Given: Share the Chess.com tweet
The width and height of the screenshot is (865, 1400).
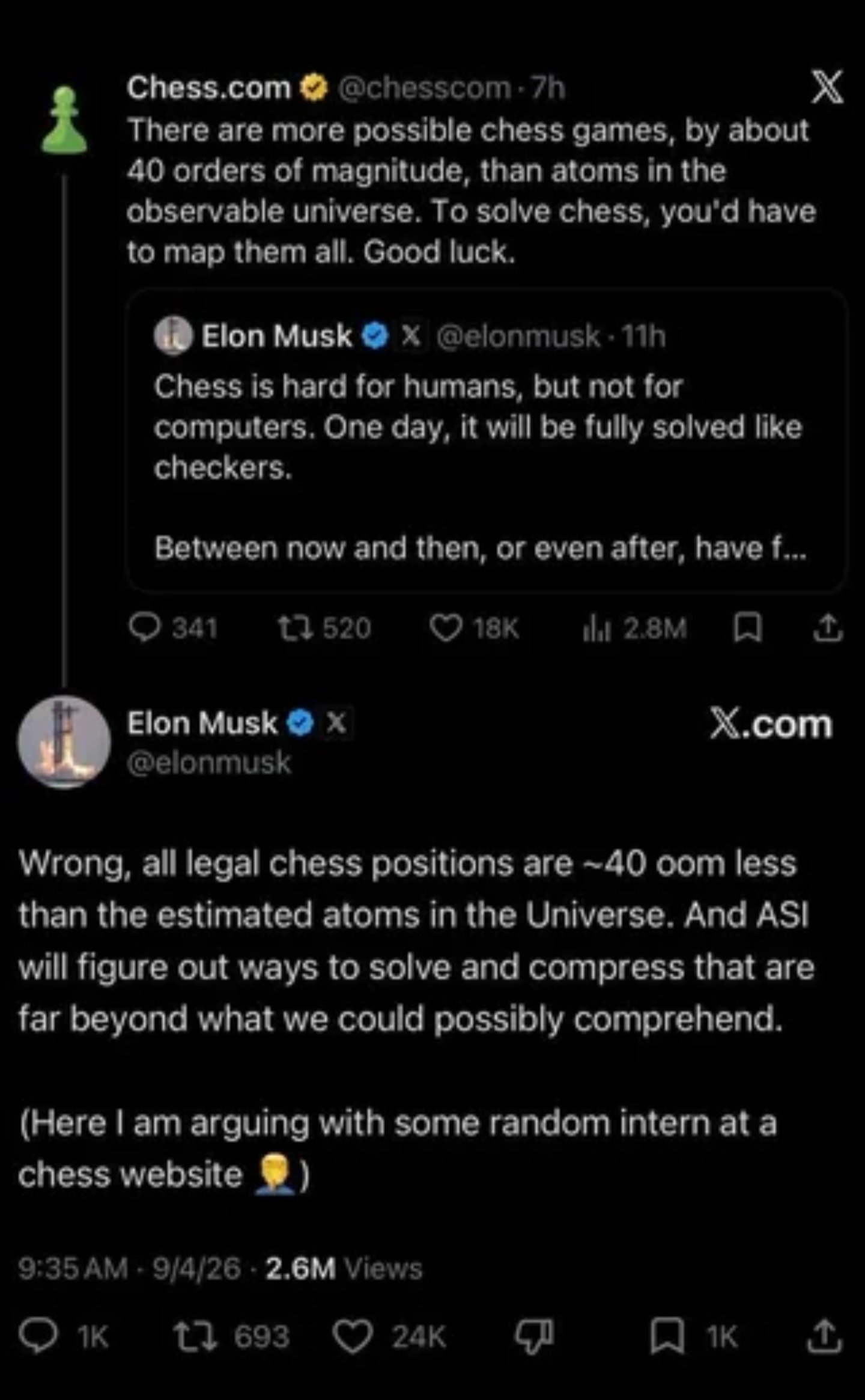Looking at the screenshot, I should (x=827, y=628).
